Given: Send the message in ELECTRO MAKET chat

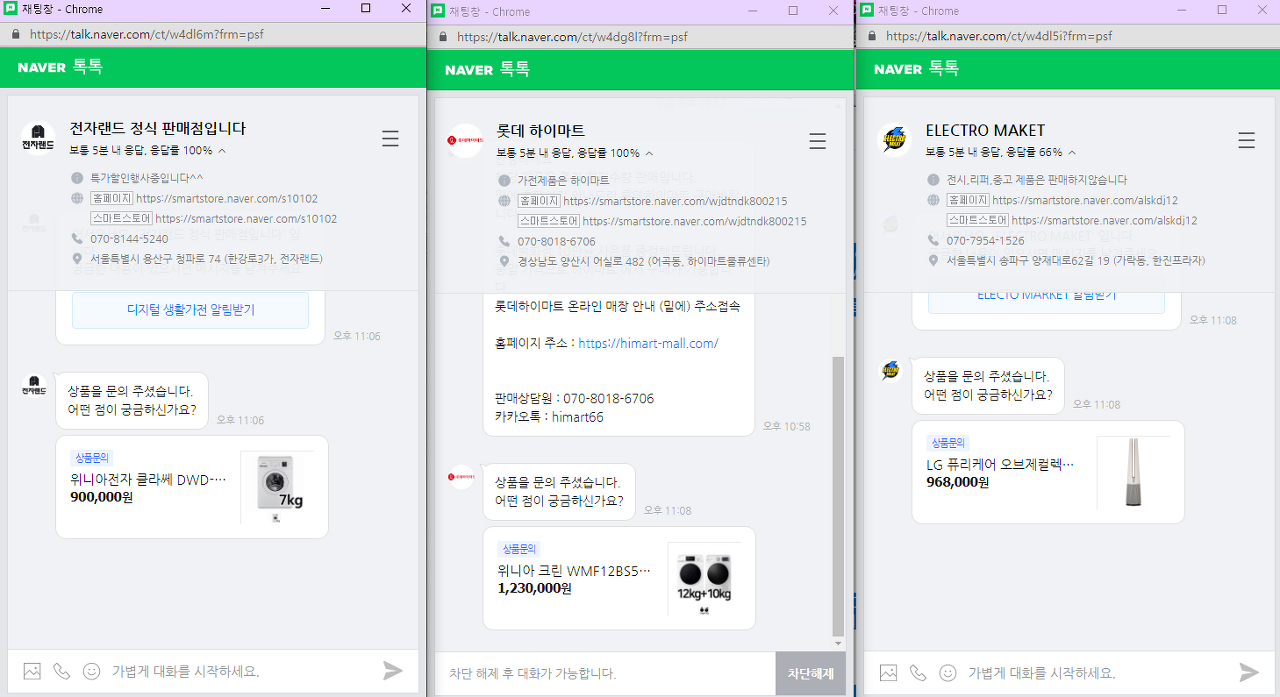Looking at the screenshot, I should pyautogui.click(x=1249, y=672).
